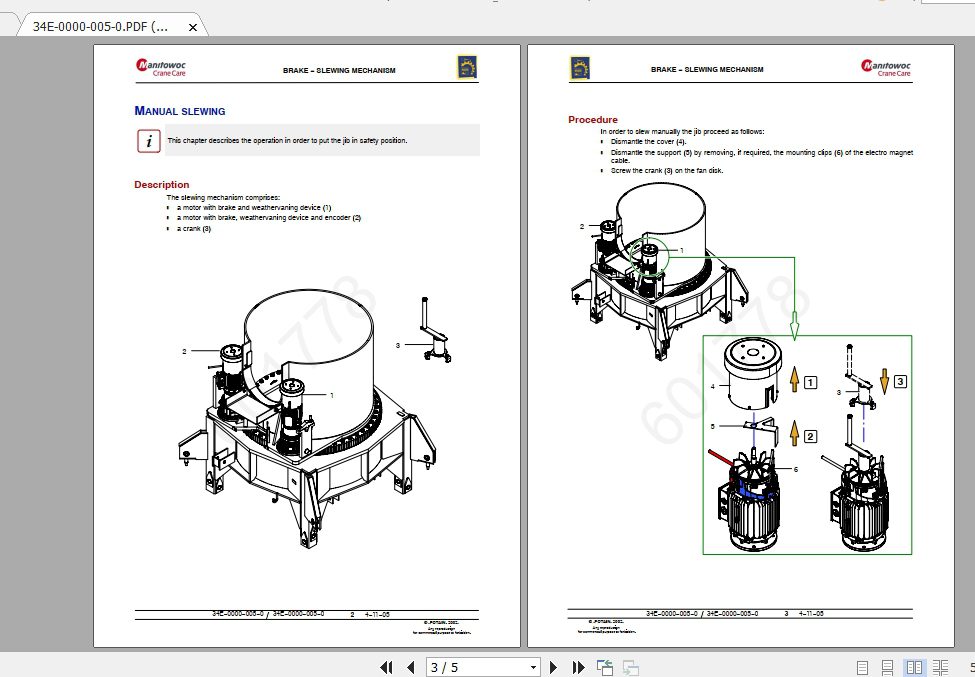Viewport: 975px width, 677px height.
Task: Select the partially hidden tab at far left
Action: point(8,28)
